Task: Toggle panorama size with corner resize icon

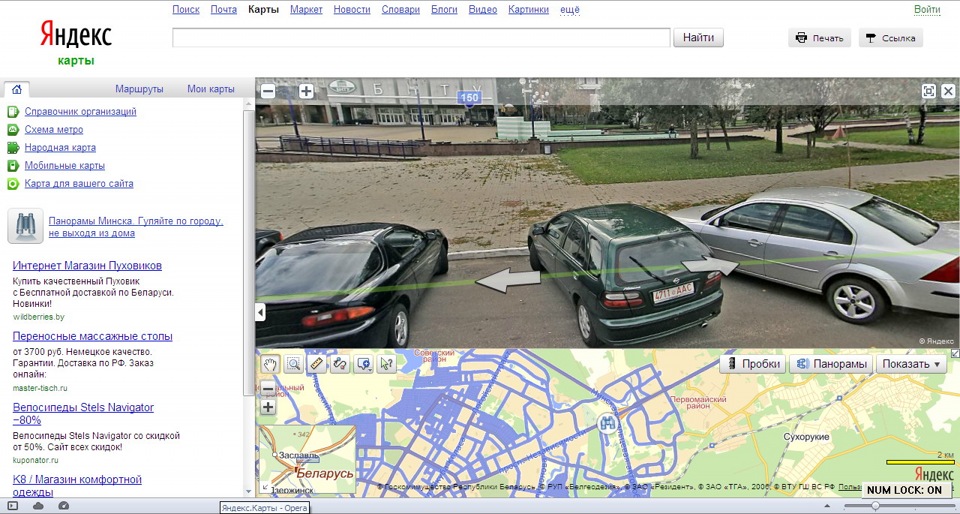Action: tap(955, 353)
